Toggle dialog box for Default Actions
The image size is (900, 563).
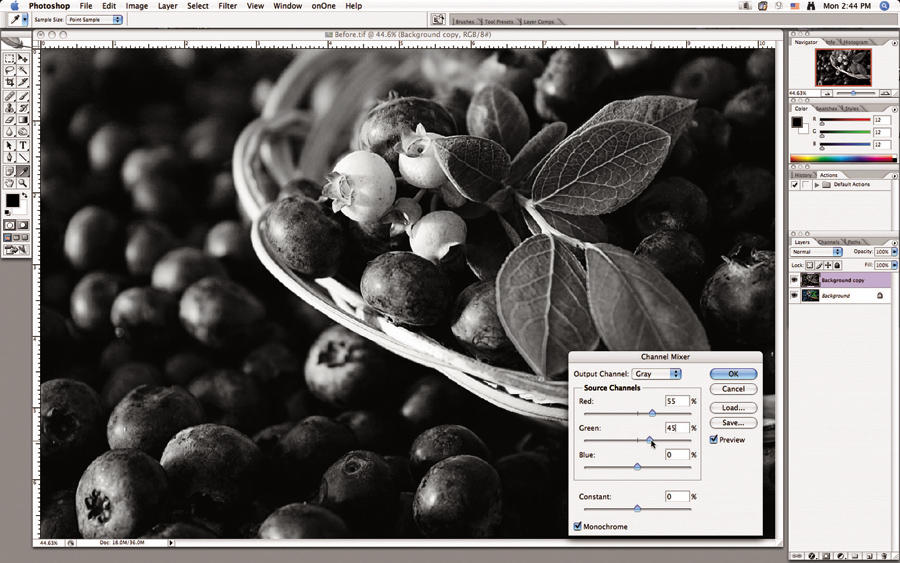(806, 185)
